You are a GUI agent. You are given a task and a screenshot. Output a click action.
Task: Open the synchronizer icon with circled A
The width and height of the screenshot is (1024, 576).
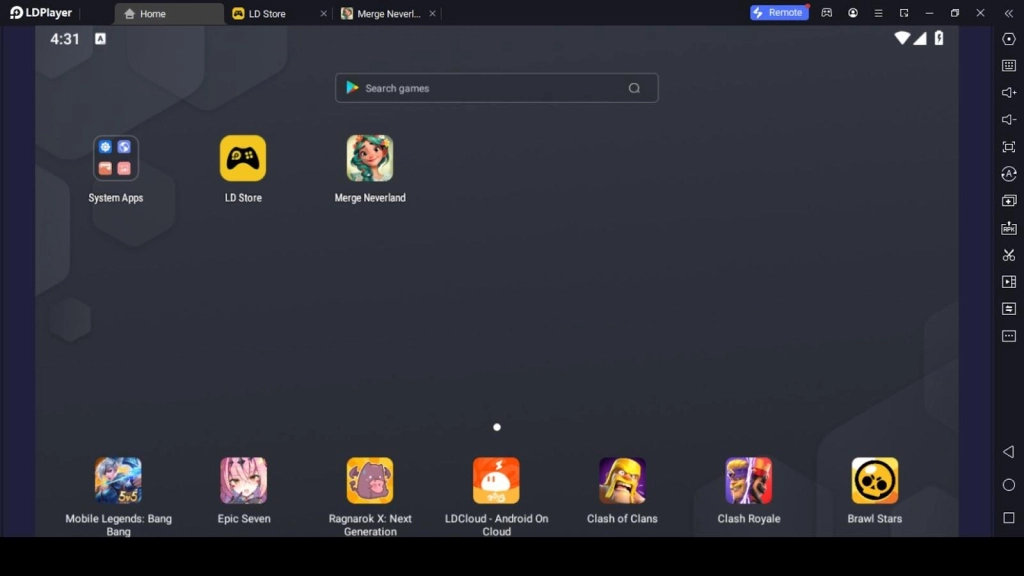point(1008,174)
